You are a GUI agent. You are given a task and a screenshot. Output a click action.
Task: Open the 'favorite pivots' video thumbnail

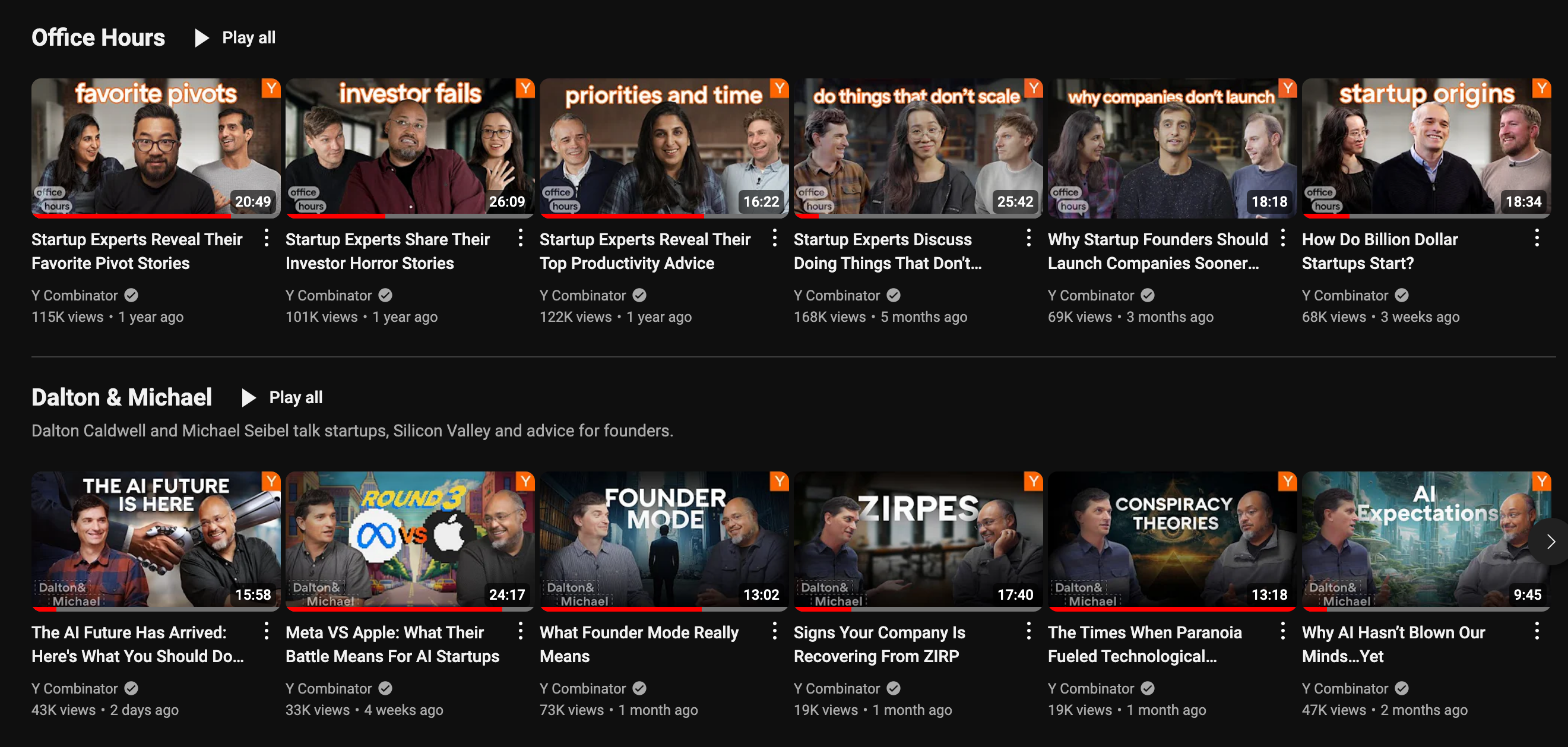(156, 147)
